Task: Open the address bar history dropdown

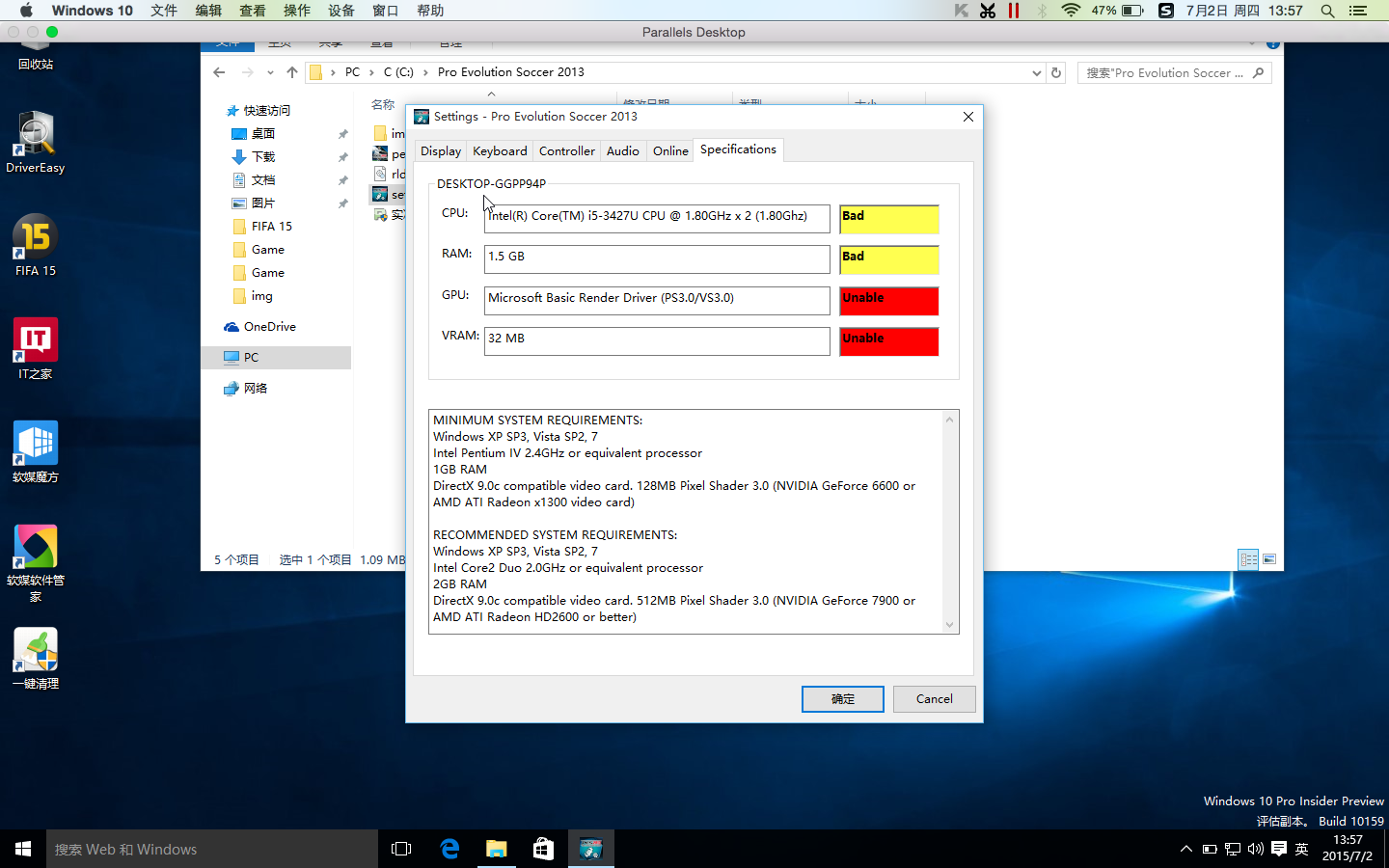Action: tap(1037, 72)
